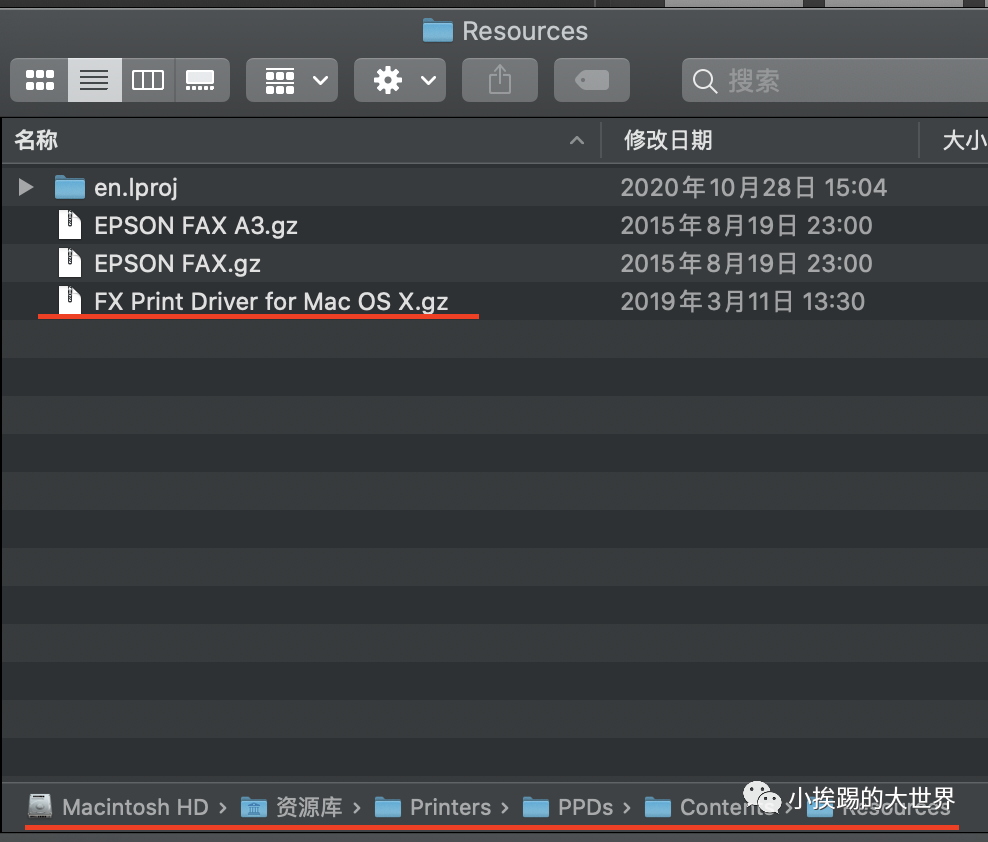988x842 pixels.
Task: Click Contents in the path bar
Action: pos(728,807)
